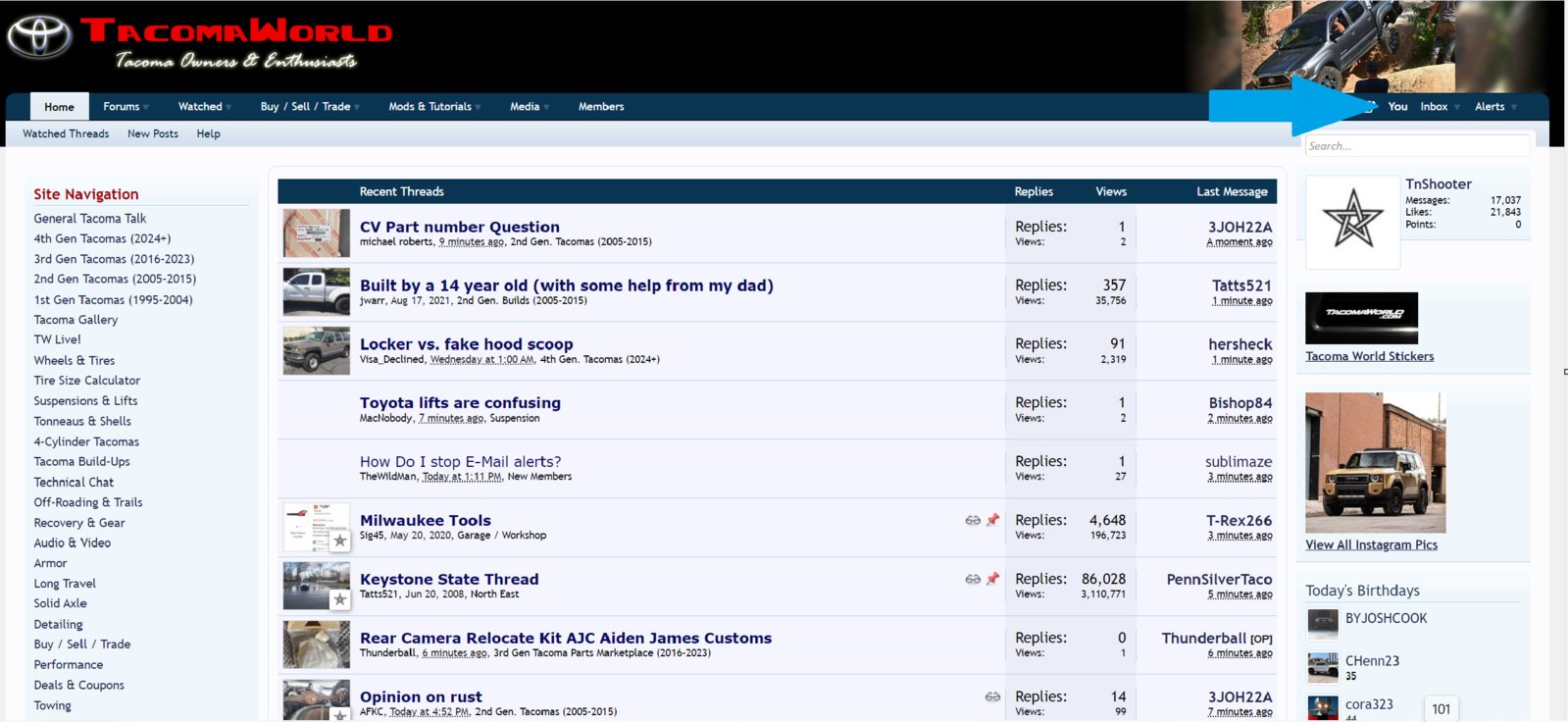The height and width of the screenshot is (722, 1568).
Task: Open General Tacoma Talk forum link
Action: [90, 219]
